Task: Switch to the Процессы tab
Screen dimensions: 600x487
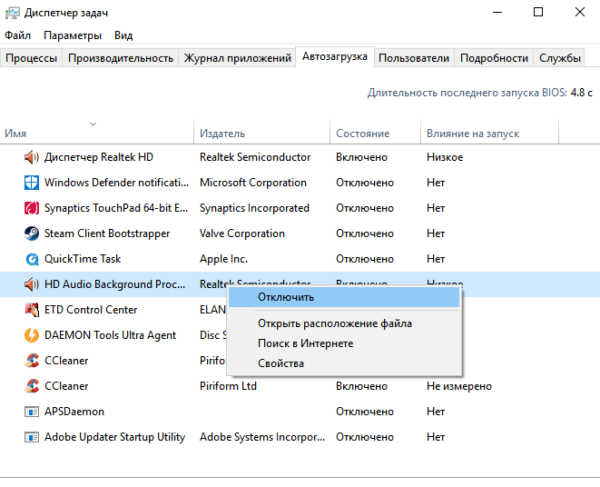Action: (x=31, y=58)
